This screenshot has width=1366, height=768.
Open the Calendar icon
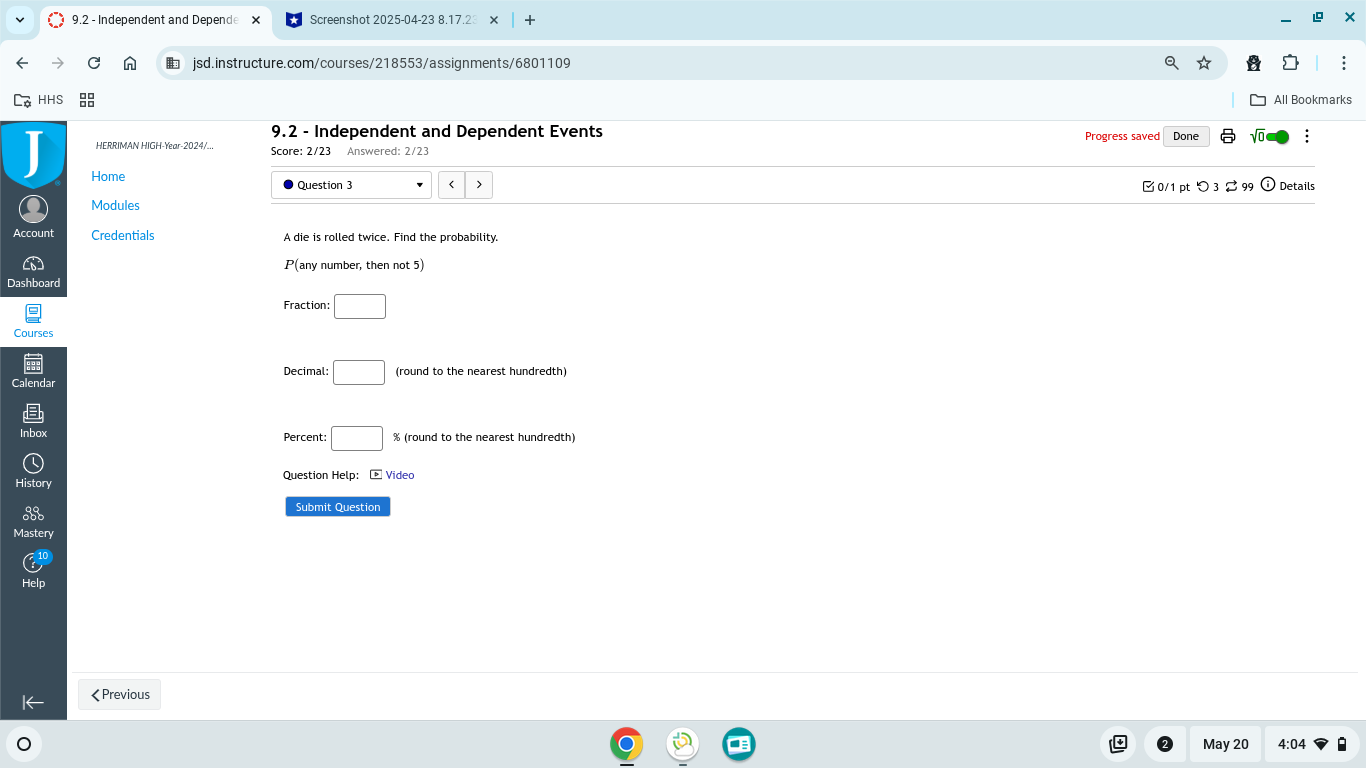33,371
